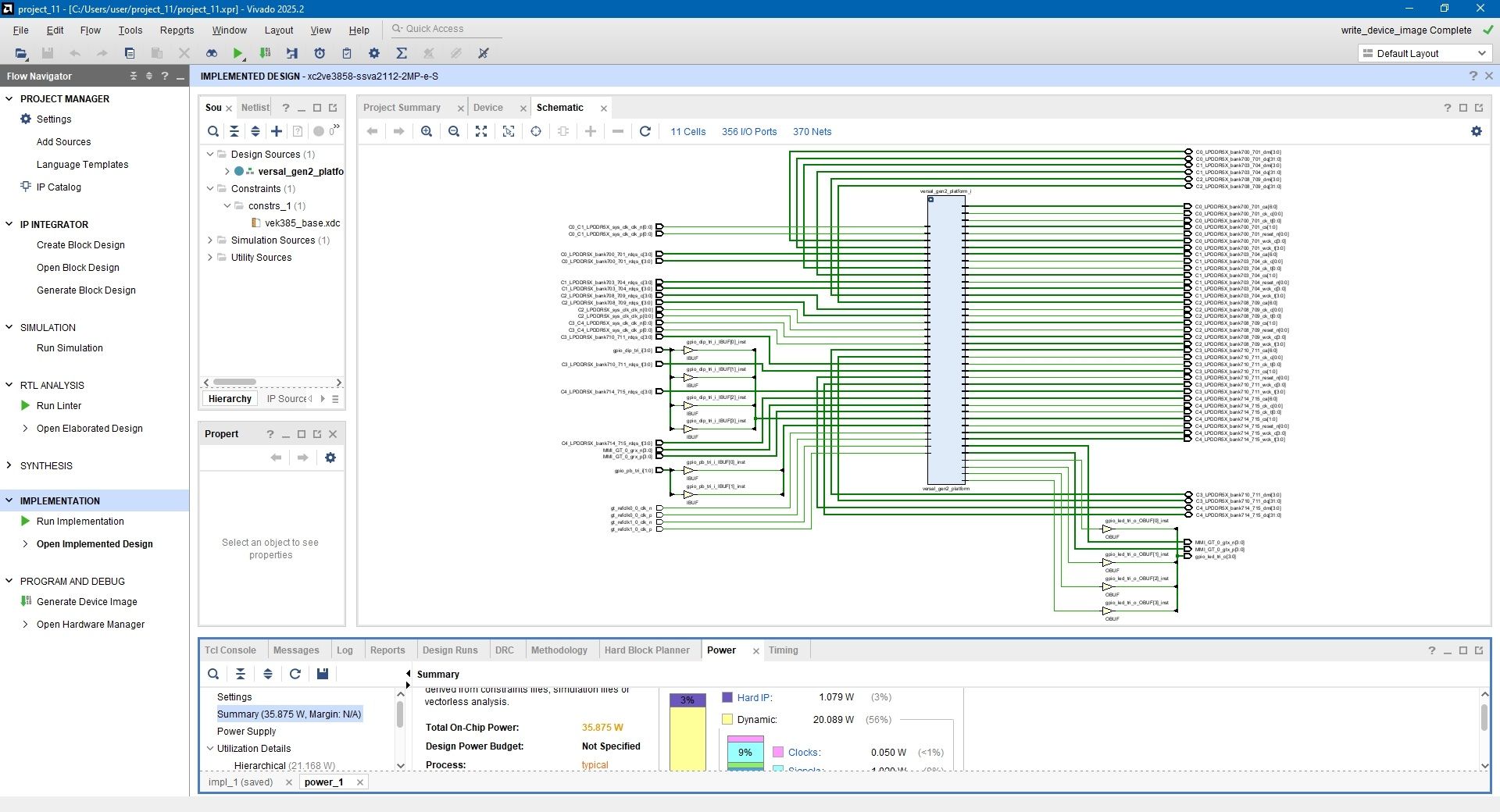Toggle search with magnifier in Tcl Console panel
The height and width of the screenshot is (812, 1500).
tap(213, 674)
